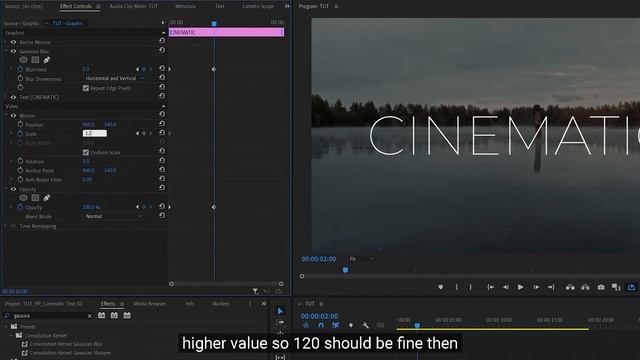Toggle Opacity effect on or off
The image size is (640, 360).
[x=13, y=189]
